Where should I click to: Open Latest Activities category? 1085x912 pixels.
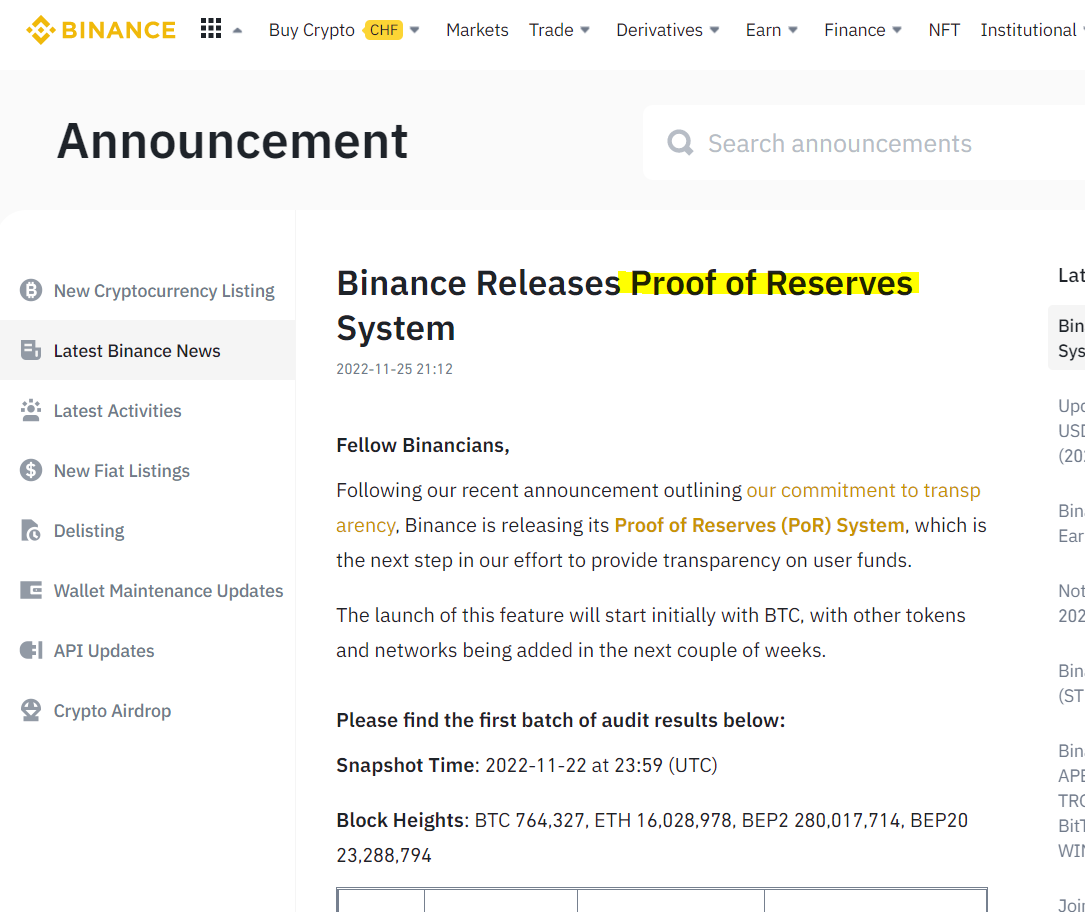click(118, 411)
